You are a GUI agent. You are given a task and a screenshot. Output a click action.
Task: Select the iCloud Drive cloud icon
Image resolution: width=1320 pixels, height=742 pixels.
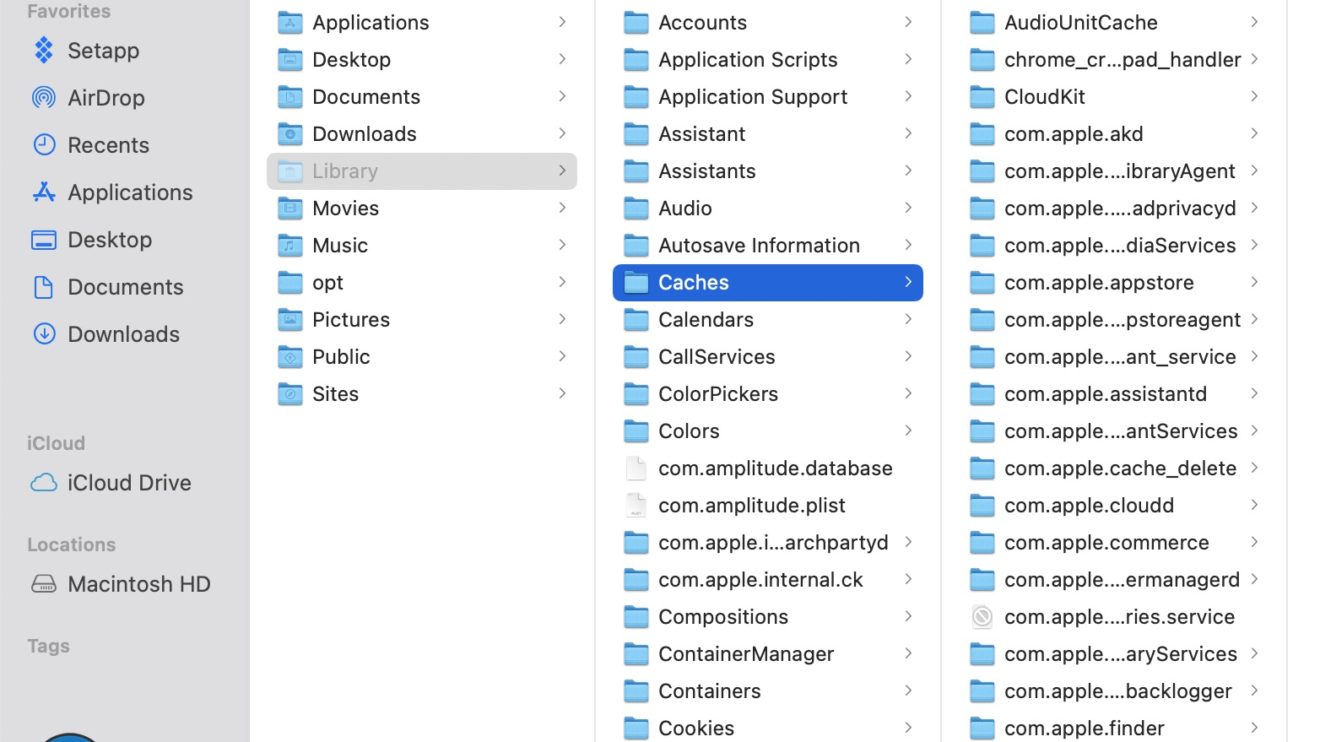[44, 483]
